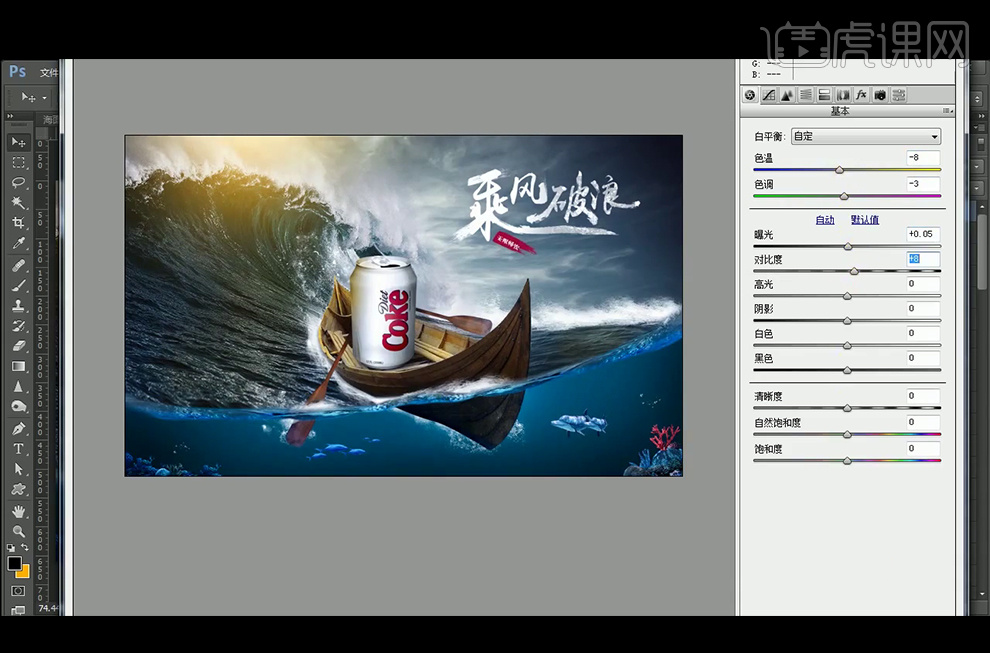Select the Clone Stamp tool

(x=18, y=306)
